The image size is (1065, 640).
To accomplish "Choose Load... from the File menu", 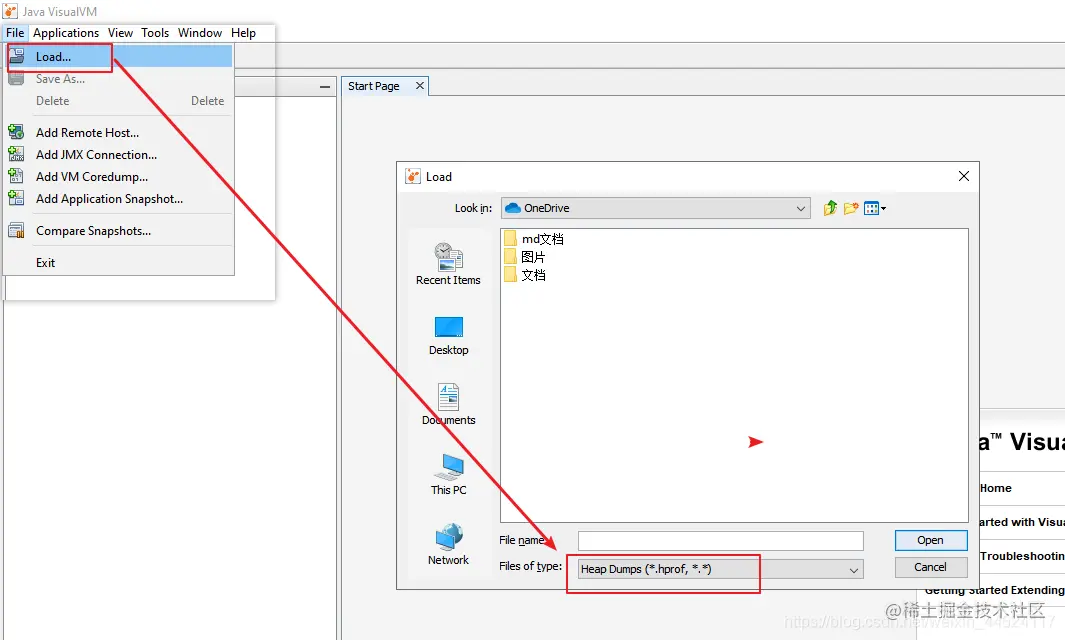I will [x=119, y=56].
